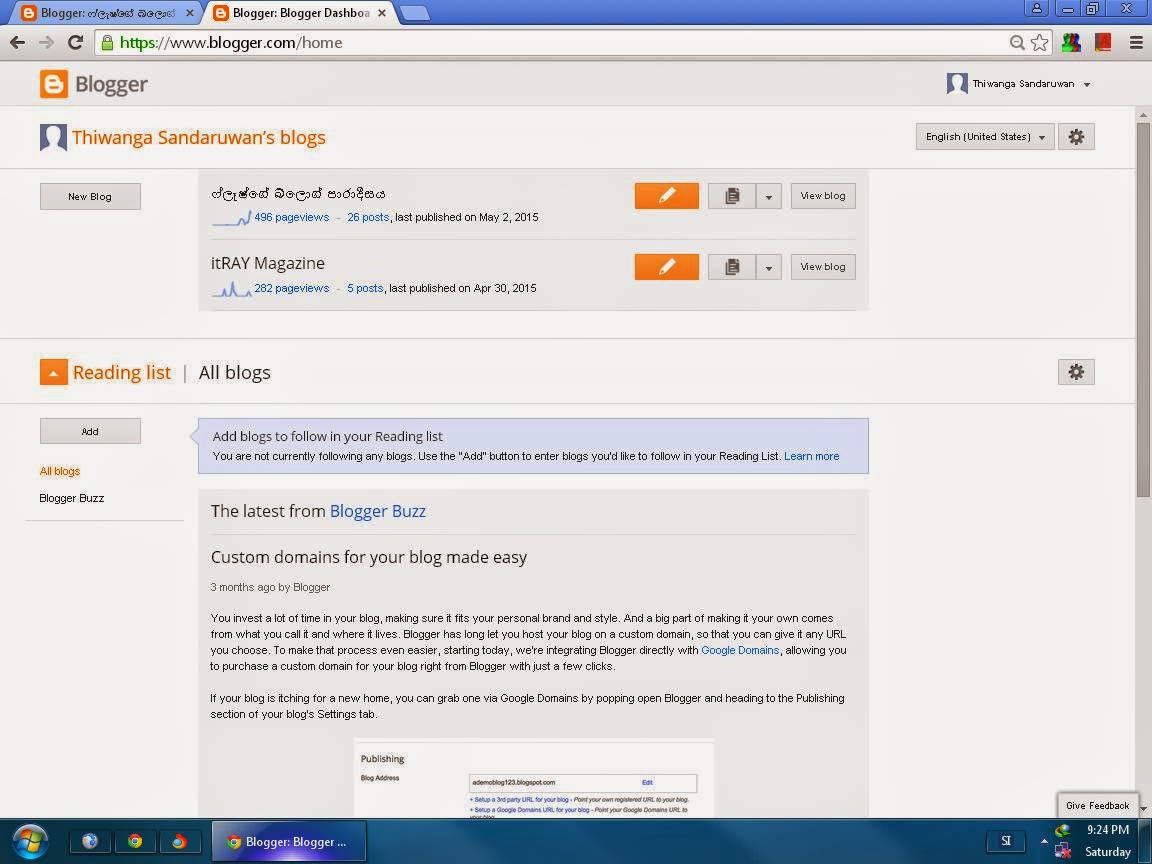Image resolution: width=1152 pixels, height=864 pixels.
Task: Create new post for itRAY Magazine
Action: pos(666,267)
